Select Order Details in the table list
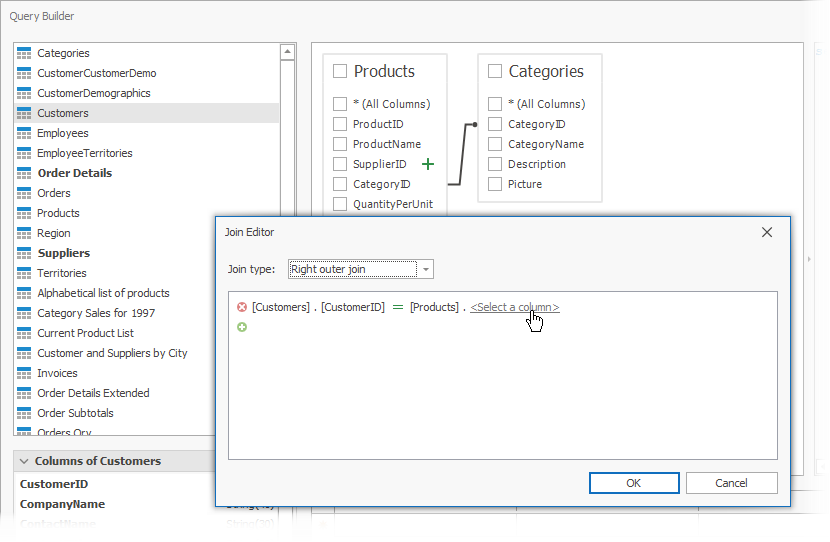The image size is (830, 542). (x=74, y=173)
